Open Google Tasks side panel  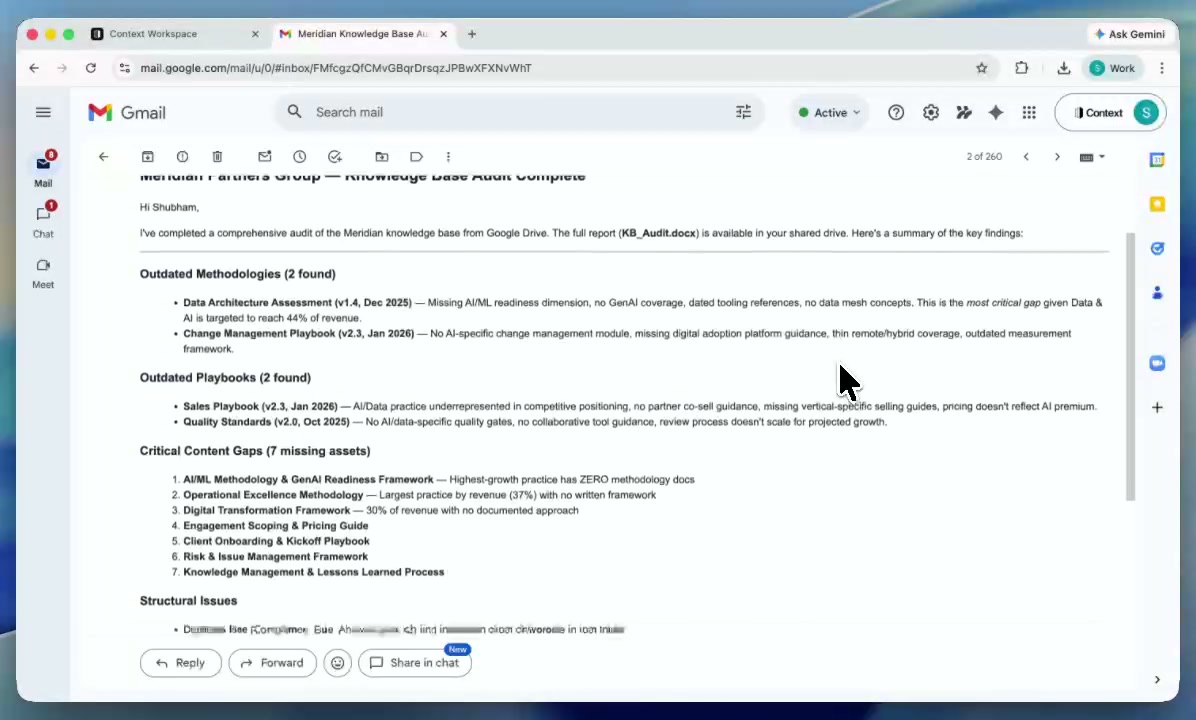1157,248
